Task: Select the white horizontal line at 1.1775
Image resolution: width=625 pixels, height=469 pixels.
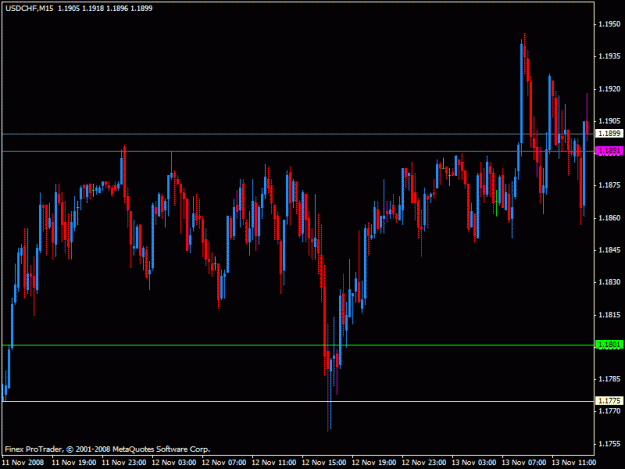Action: pos(298,401)
